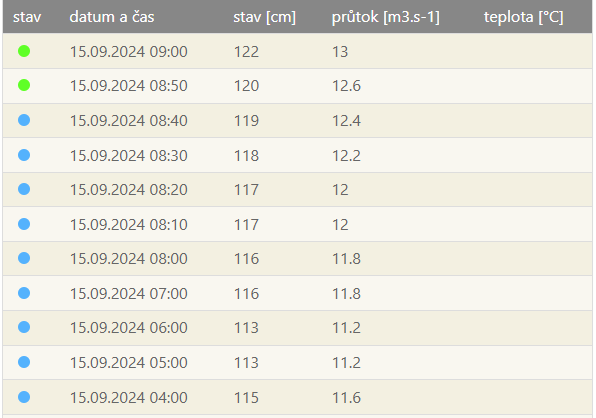Click the 'stav [cm]' column header
The width and height of the screenshot is (596, 418).
tap(265, 17)
